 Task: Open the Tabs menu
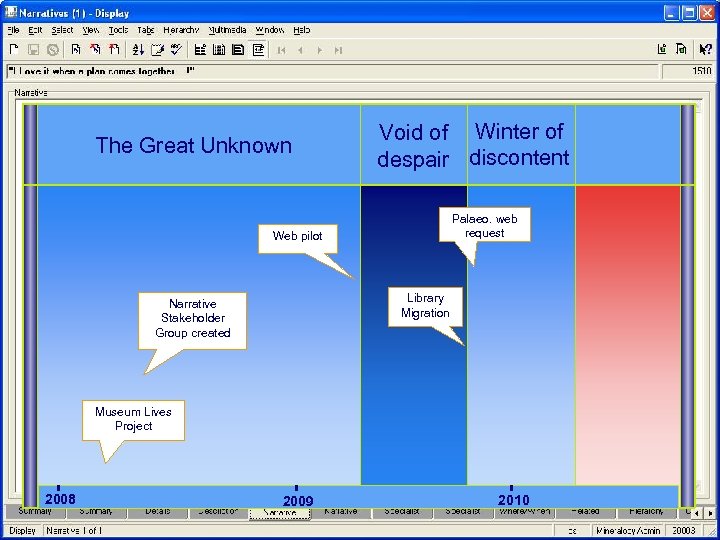tap(146, 30)
